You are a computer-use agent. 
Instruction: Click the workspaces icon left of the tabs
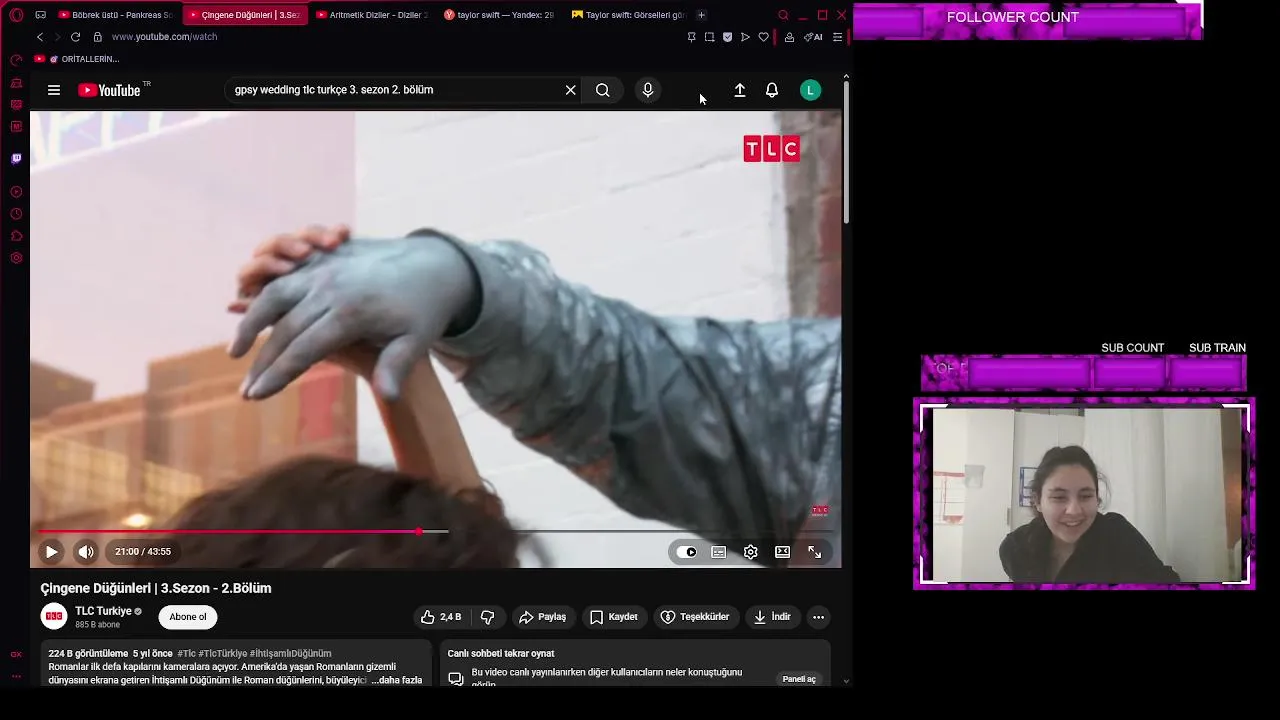click(40, 15)
